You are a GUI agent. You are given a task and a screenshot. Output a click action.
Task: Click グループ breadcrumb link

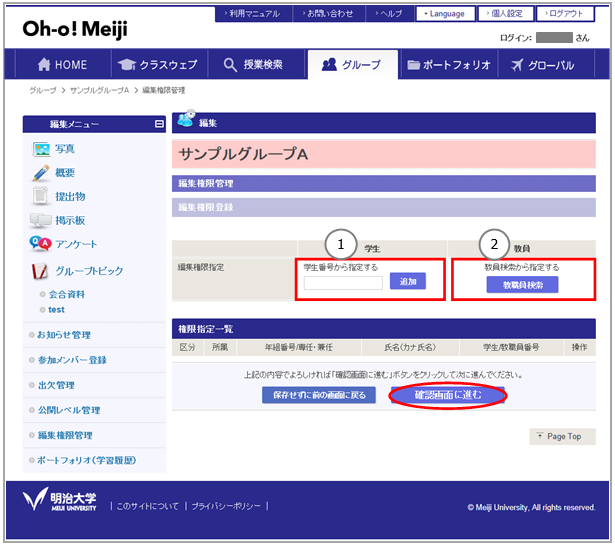[x=43, y=91]
